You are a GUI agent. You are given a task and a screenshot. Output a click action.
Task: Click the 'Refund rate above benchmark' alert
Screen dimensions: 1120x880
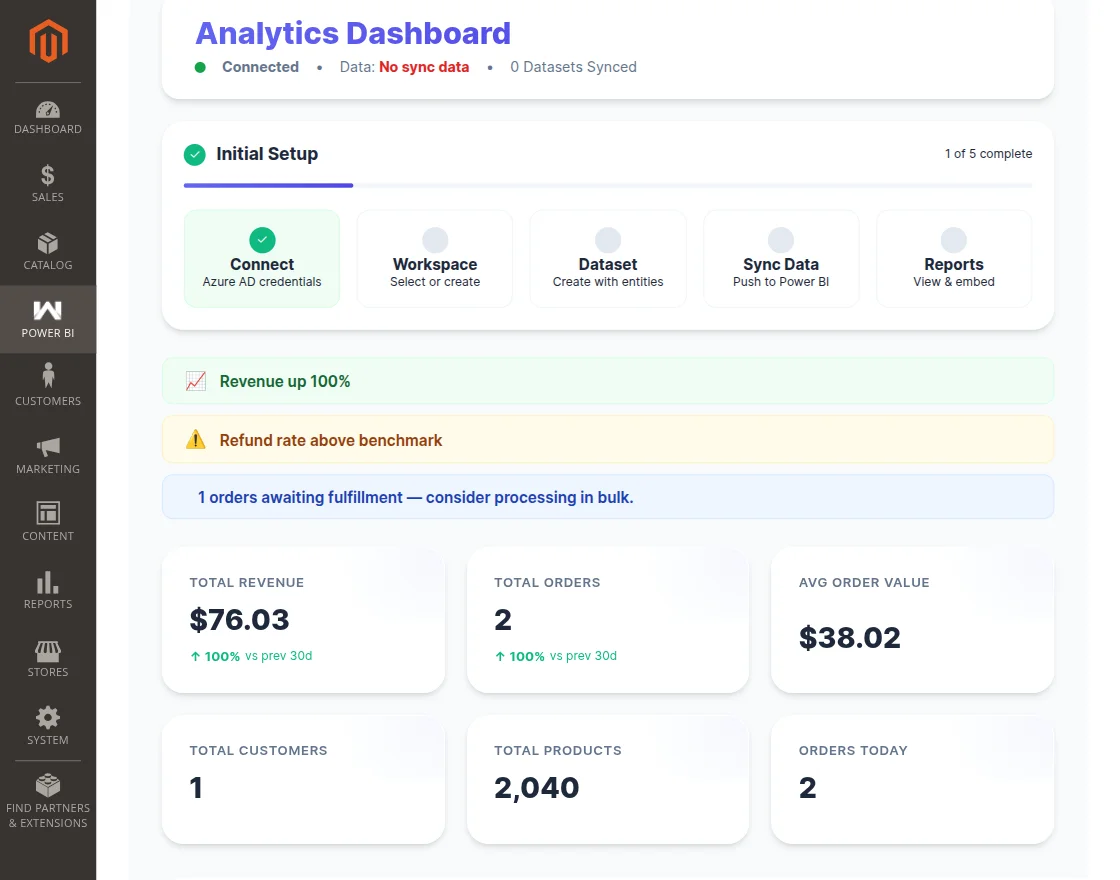(x=608, y=440)
